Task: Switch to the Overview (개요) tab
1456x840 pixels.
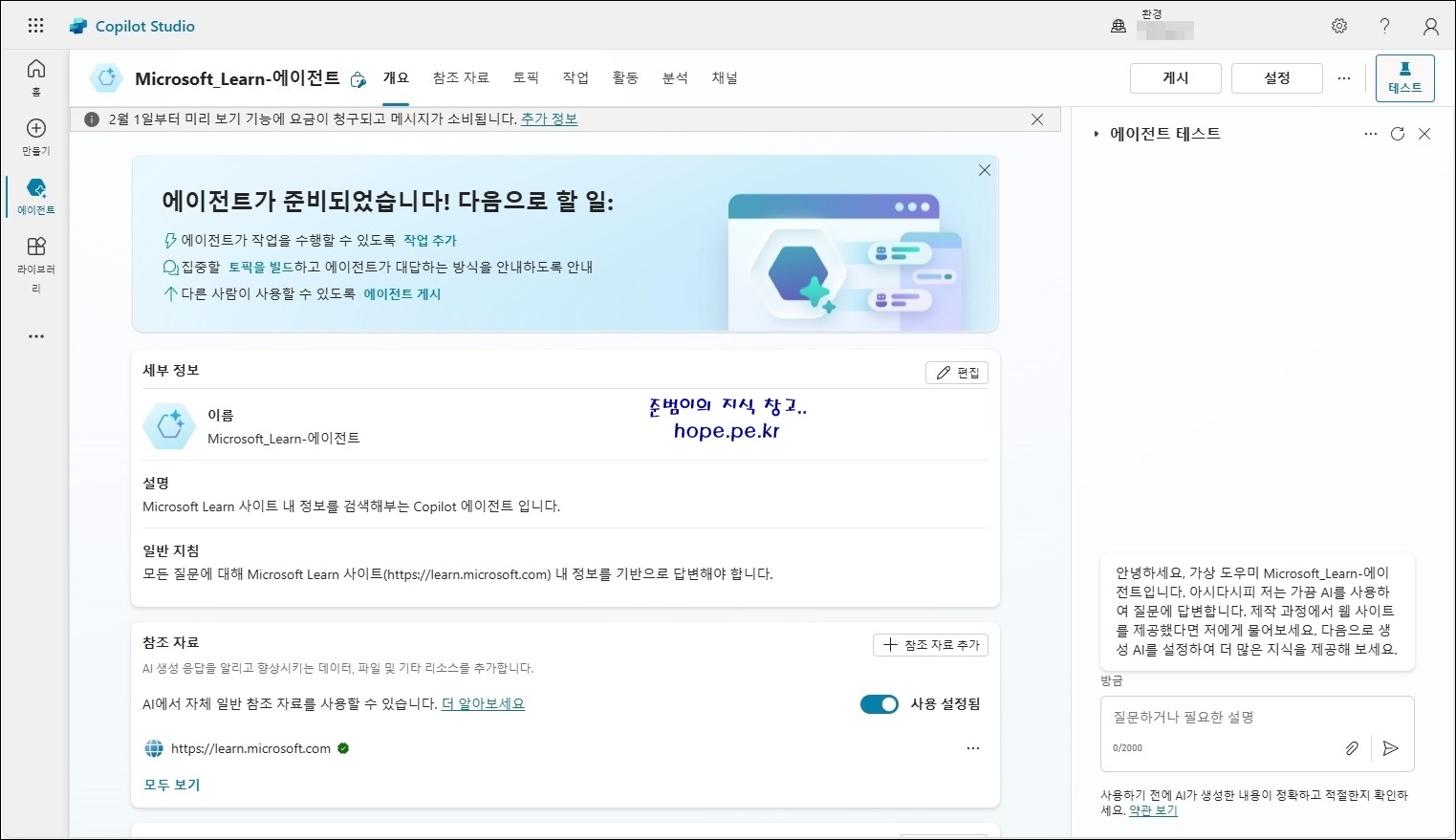Action: click(396, 78)
